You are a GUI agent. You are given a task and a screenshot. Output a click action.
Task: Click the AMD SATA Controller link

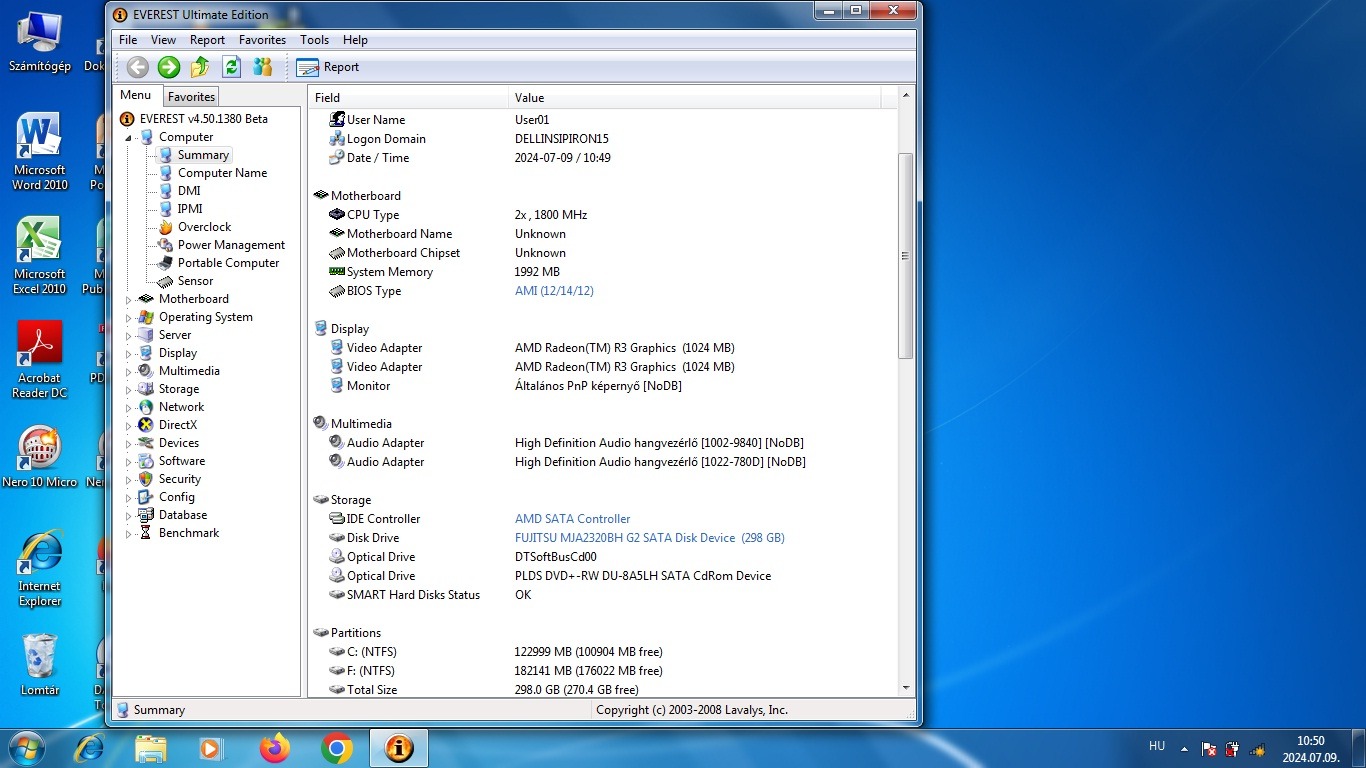(x=572, y=519)
